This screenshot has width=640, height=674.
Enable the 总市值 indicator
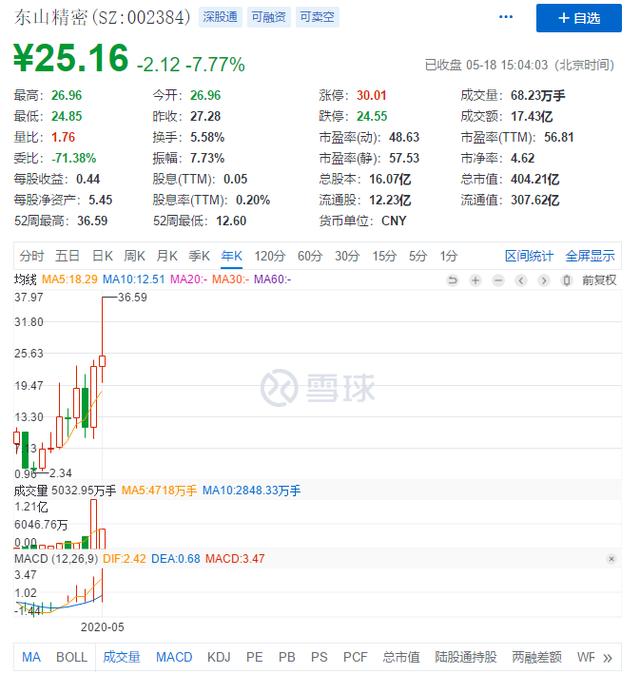[401, 658]
